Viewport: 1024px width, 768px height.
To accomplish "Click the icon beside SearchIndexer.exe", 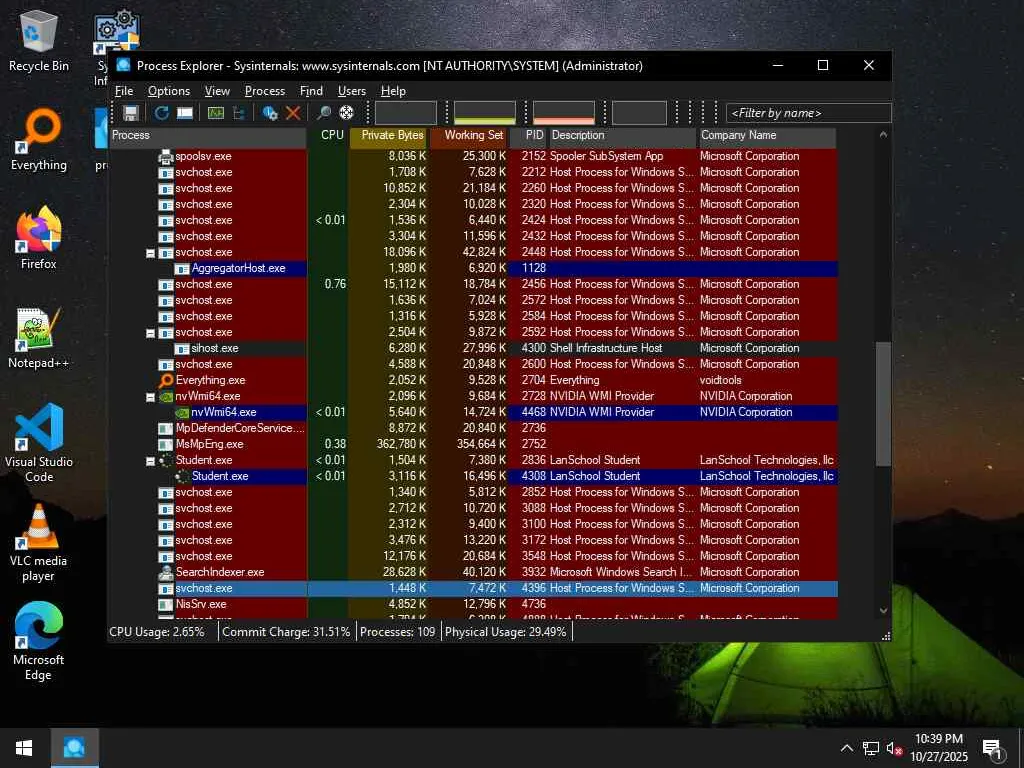I will point(166,572).
